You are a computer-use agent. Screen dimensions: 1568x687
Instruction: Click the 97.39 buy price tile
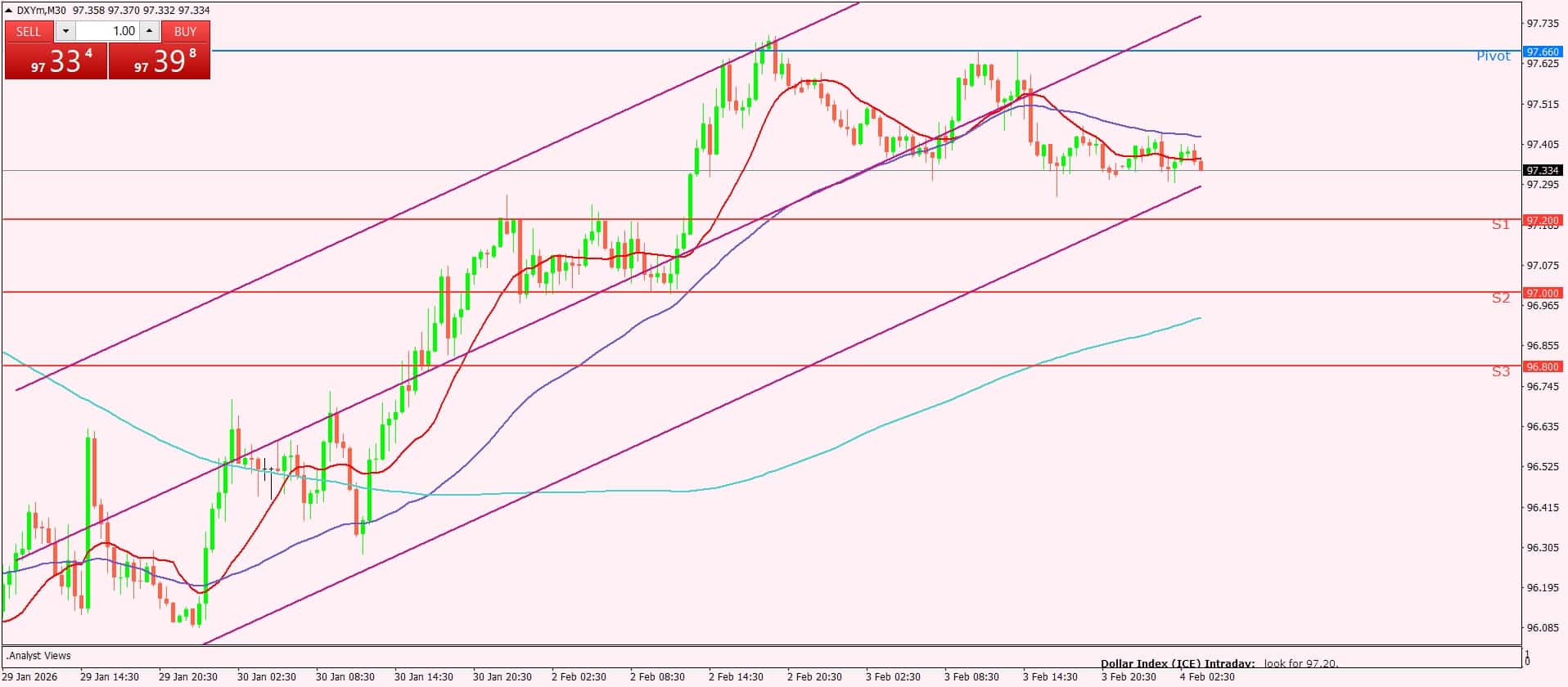160,61
